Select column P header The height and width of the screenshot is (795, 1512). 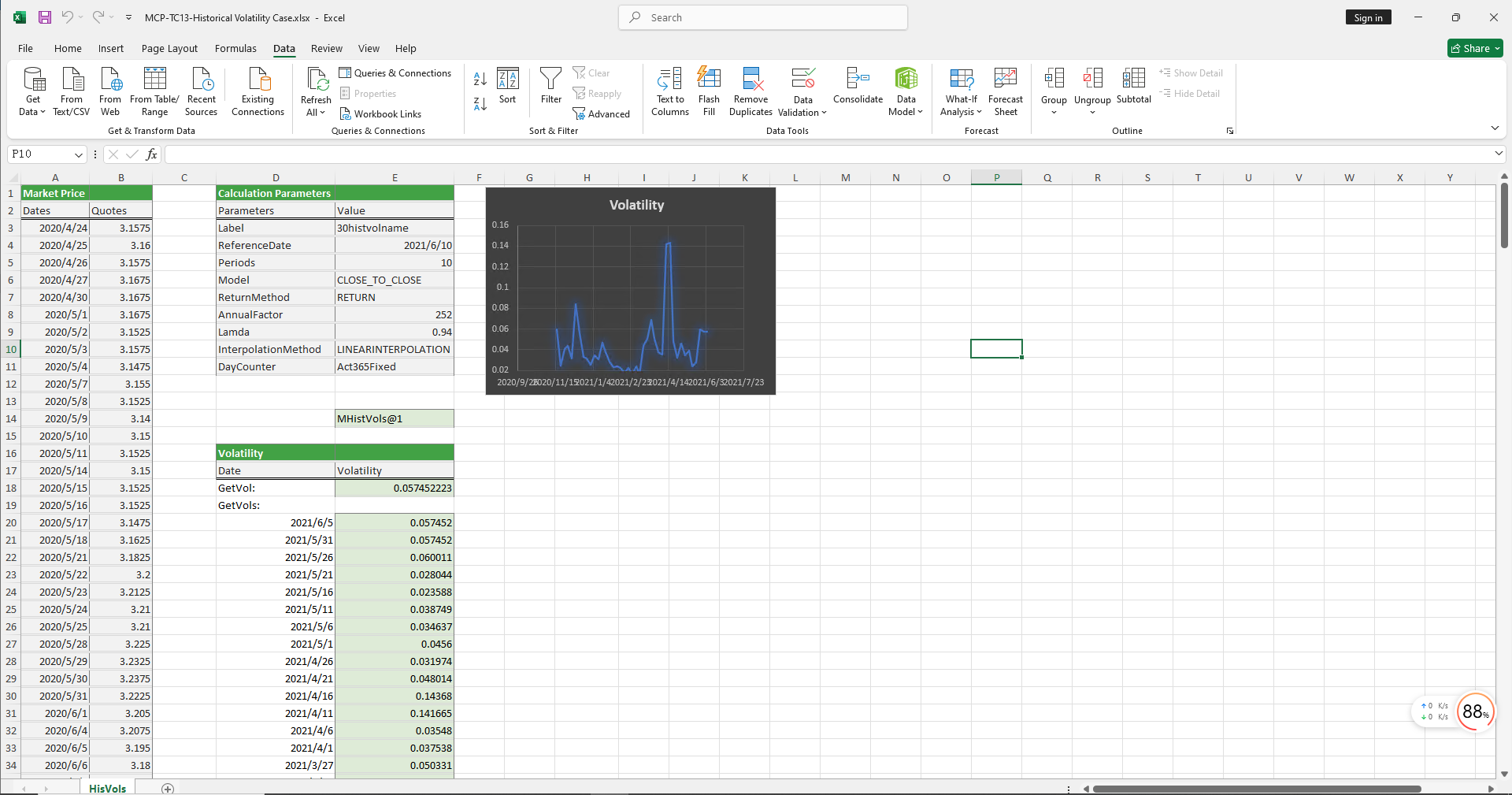[x=996, y=177]
